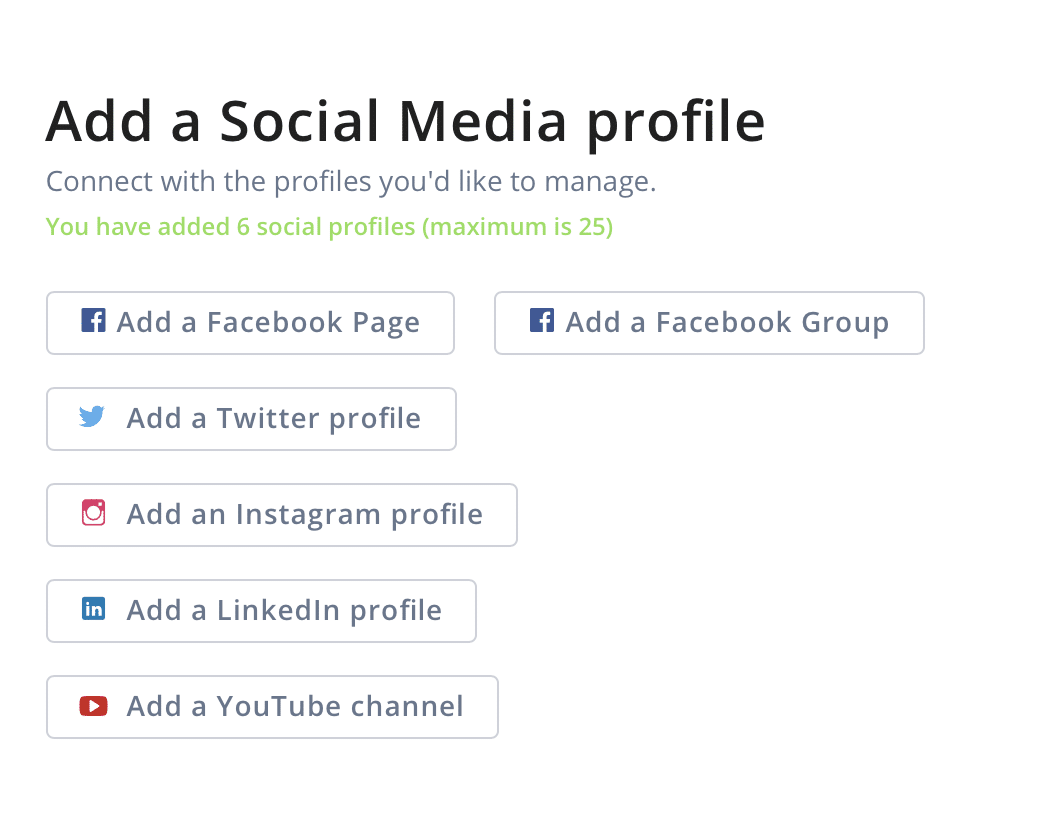Click the 'Connect with the profiles' subtitle text
The image size is (1040, 820).
pos(351,182)
